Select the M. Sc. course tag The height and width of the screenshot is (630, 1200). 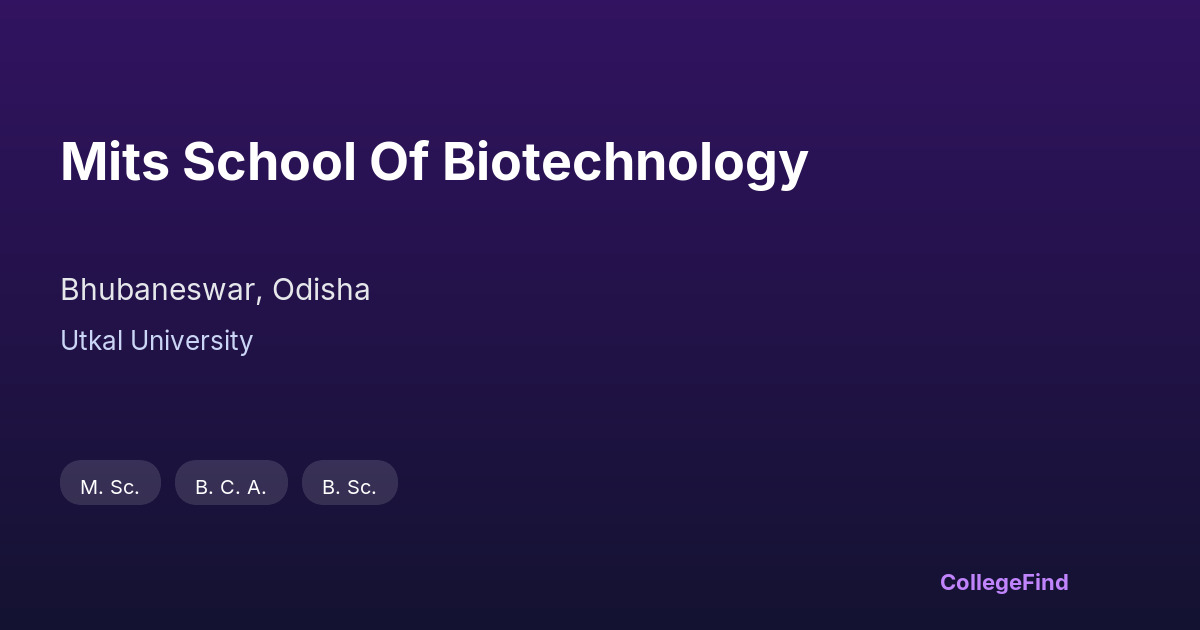110,486
